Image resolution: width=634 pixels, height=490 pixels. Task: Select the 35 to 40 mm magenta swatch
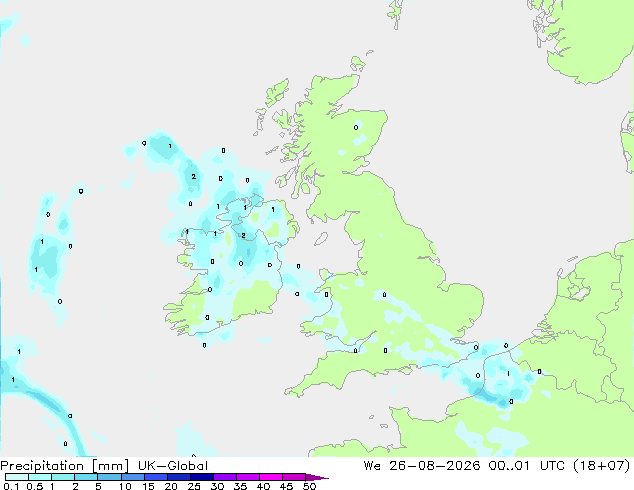pos(247,477)
